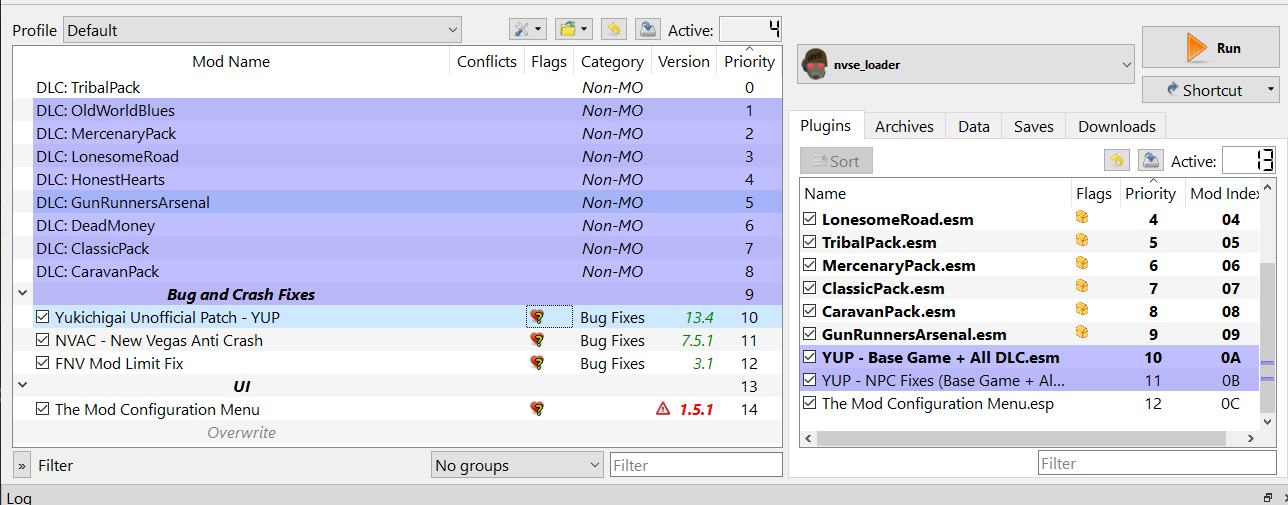
Task: Click the flag icon of Yukichigai Unofficial Patch
Action: point(537,317)
